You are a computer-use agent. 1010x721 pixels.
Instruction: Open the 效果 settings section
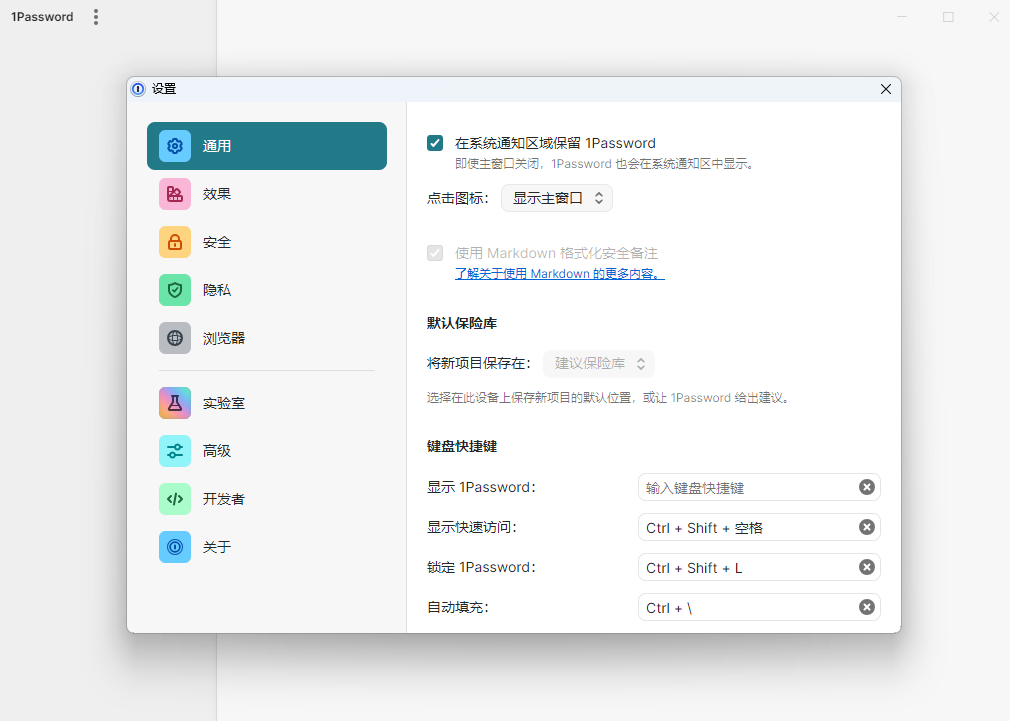tap(266, 194)
